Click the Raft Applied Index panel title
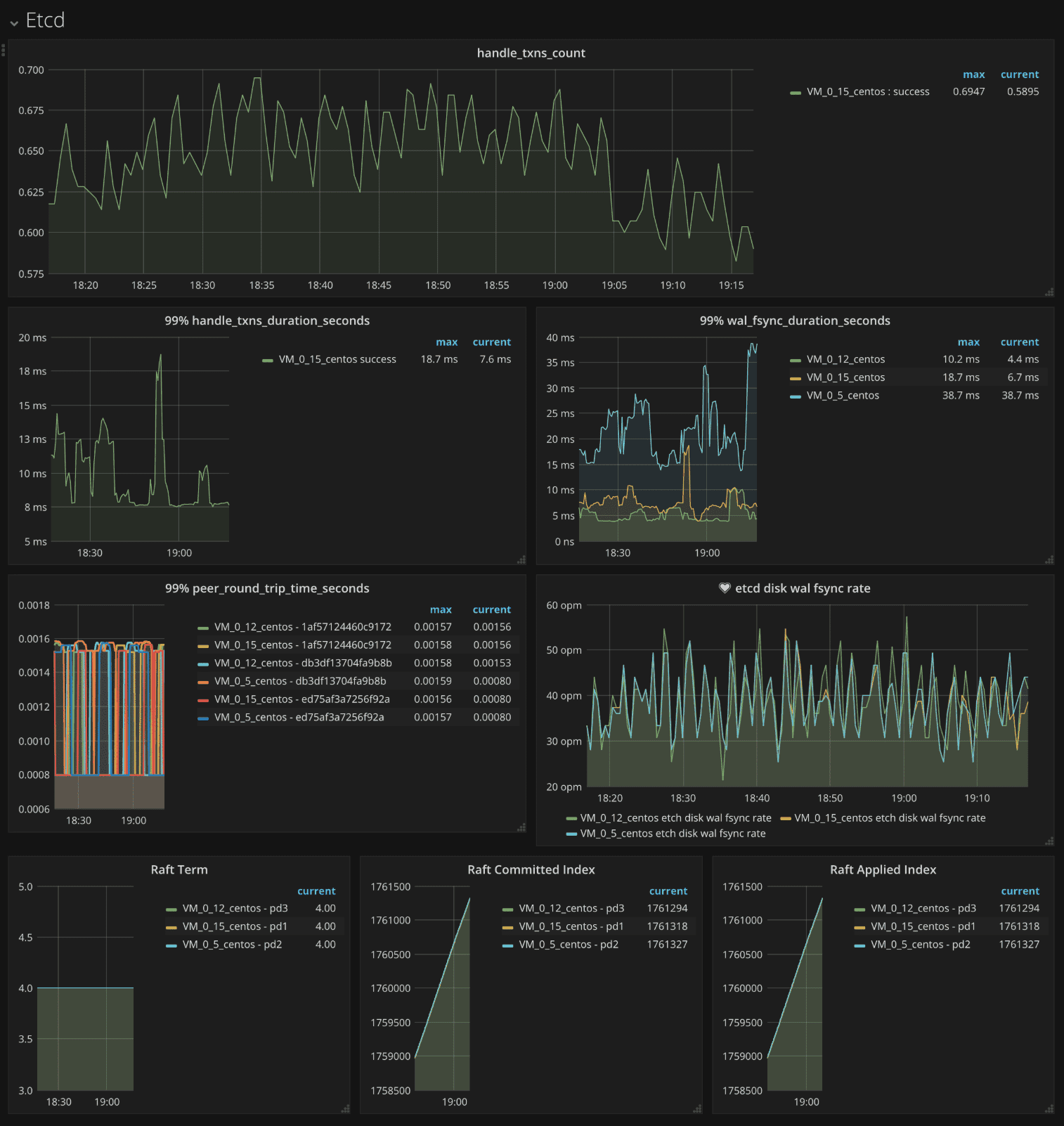This screenshot has height=1126, width=1064. click(883, 870)
